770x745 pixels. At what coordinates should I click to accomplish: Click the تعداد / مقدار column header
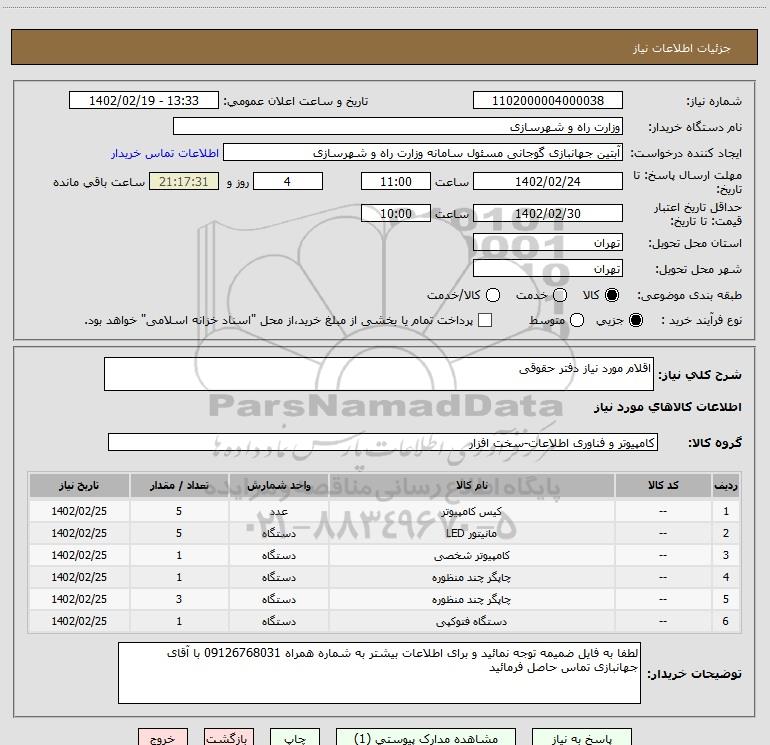click(x=179, y=485)
